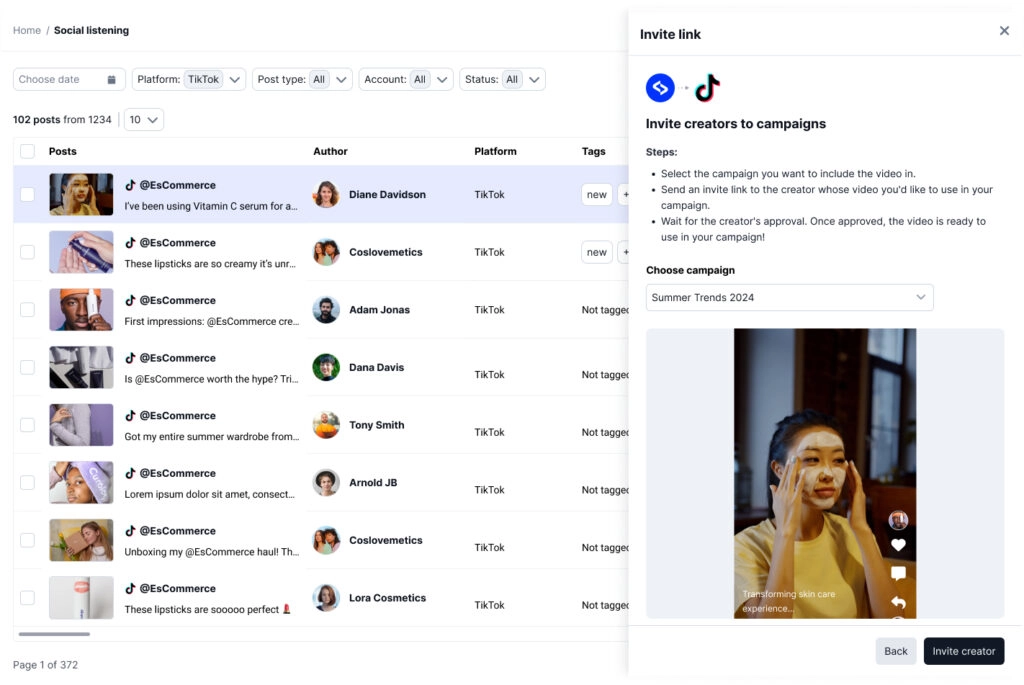The height and width of the screenshot is (685, 1024).
Task: Check the Dana Davis post checkbox
Action: 27,367
